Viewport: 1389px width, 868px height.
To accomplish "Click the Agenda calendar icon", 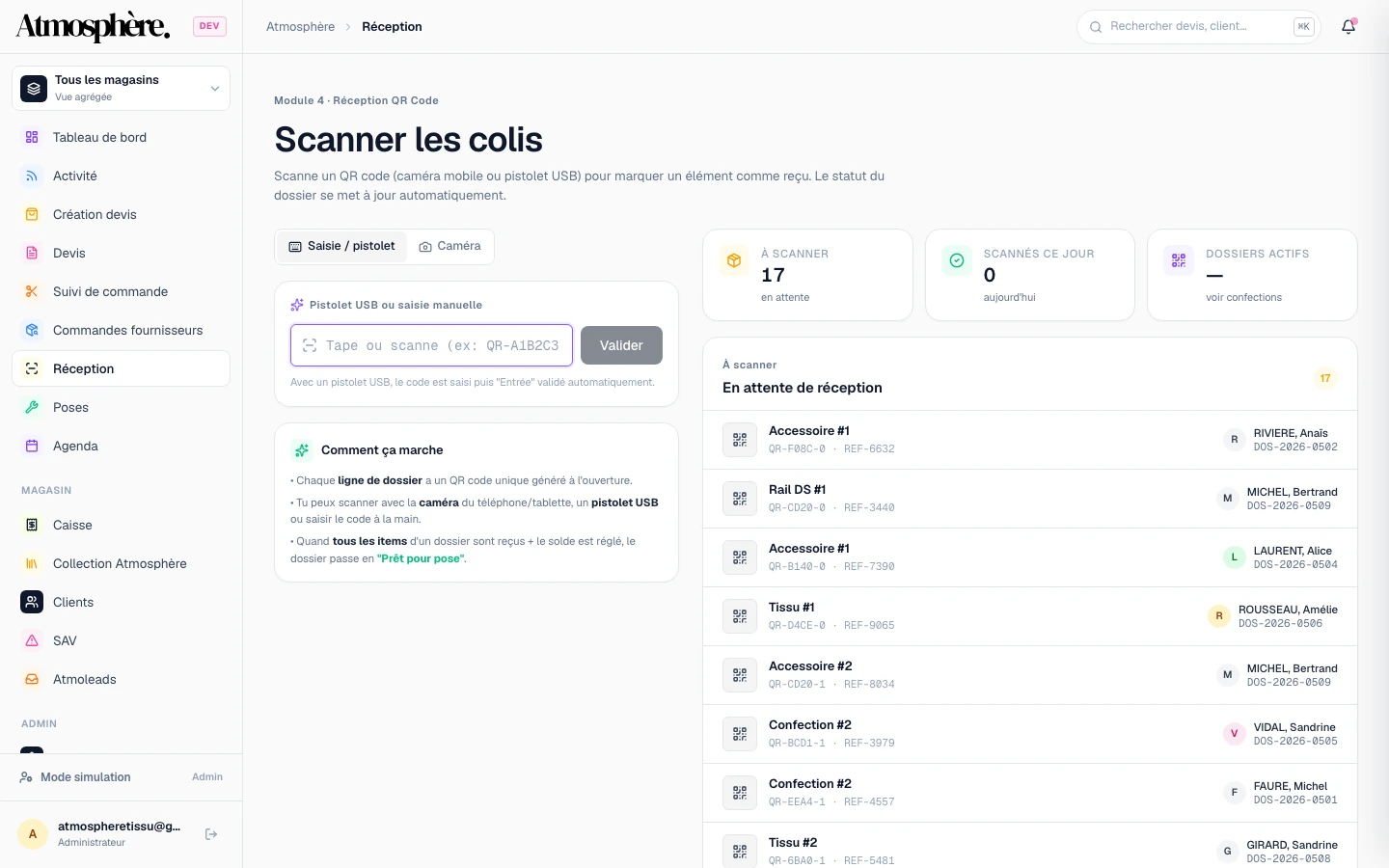I will click(x=32, y=446).
